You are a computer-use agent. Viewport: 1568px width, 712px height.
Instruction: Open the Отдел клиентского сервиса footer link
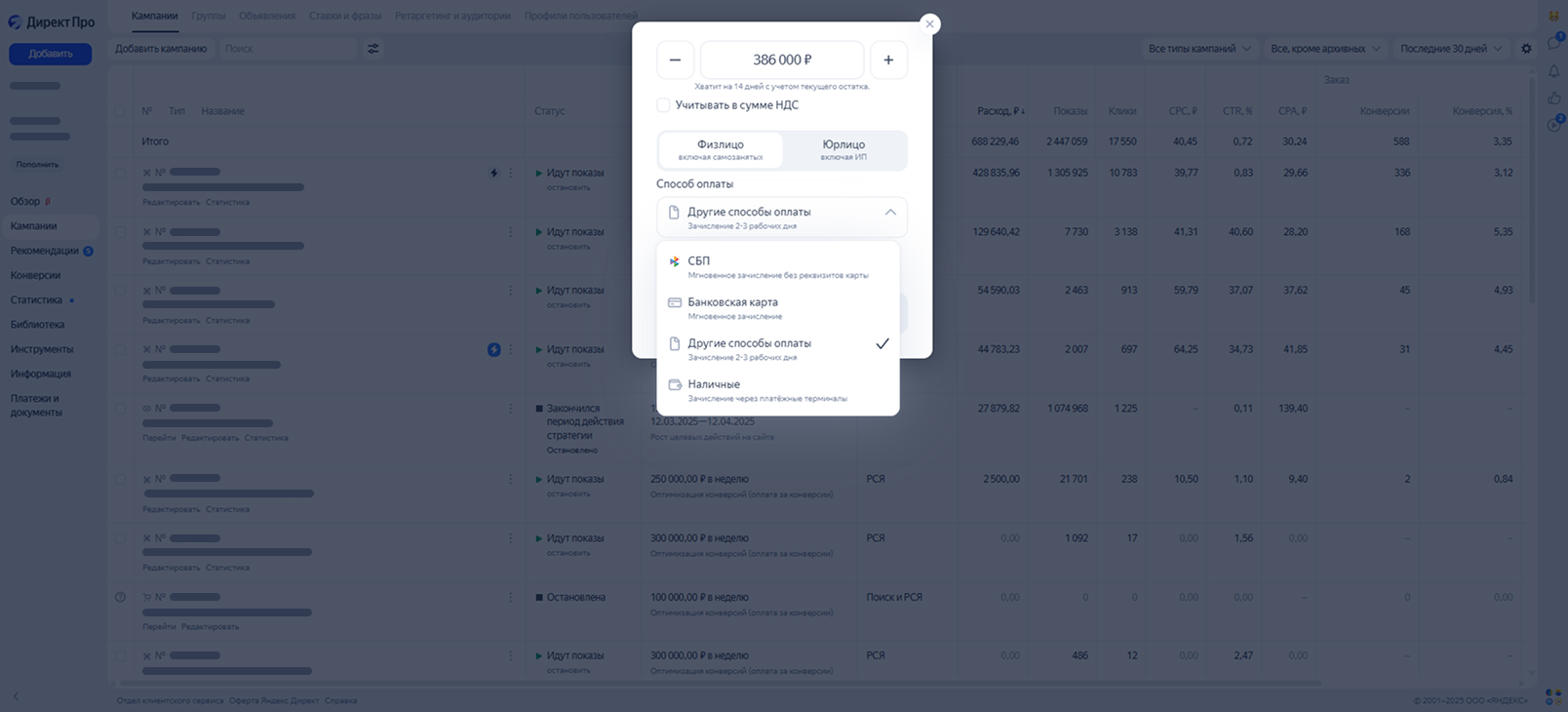170,700
